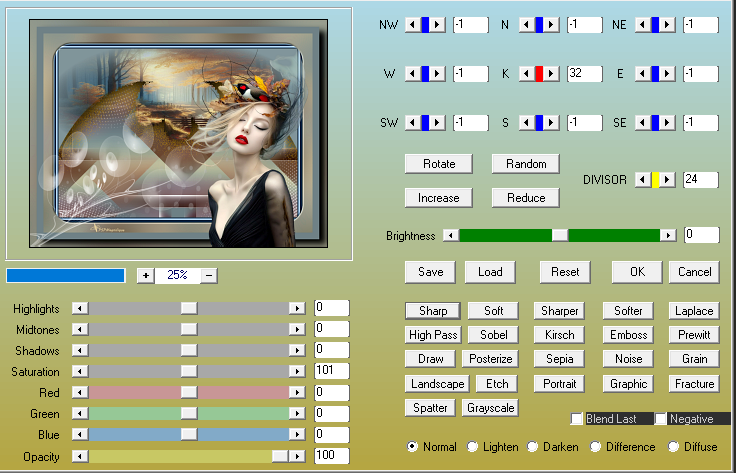Select the Normal blend mode radio
Viewport: 736px width, 473px height.
click(412, 447)
